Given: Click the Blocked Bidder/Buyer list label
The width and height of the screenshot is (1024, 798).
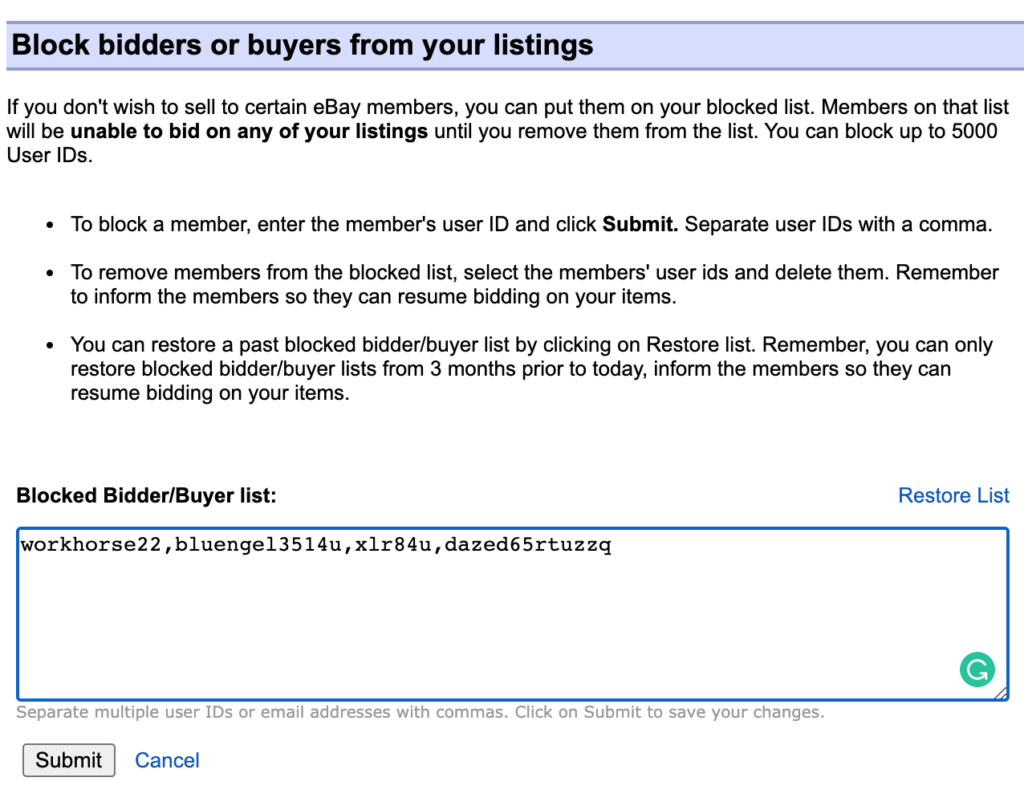Looking at the screenshot, I should [147, 495].
